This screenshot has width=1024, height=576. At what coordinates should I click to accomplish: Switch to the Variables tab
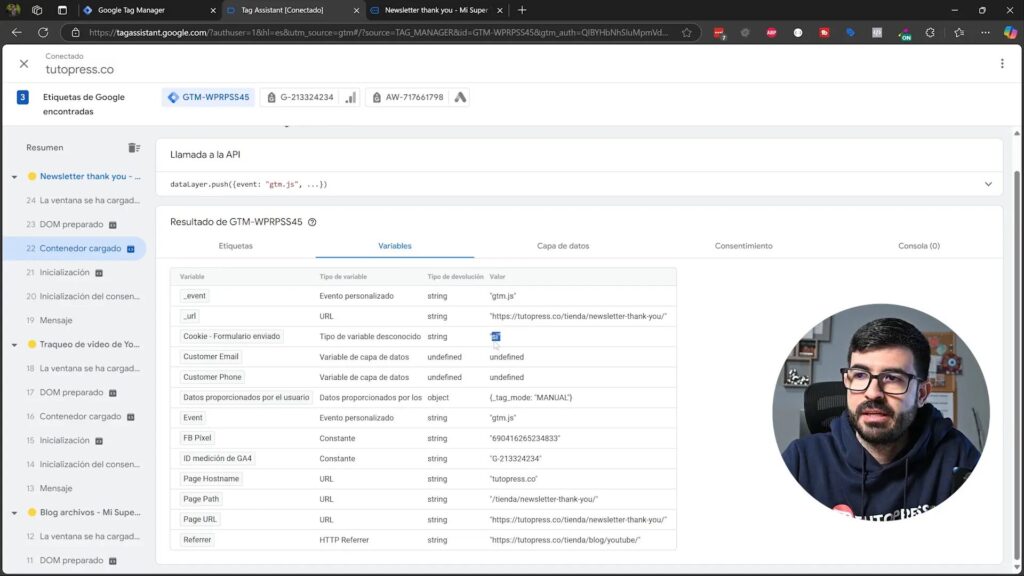394,246
